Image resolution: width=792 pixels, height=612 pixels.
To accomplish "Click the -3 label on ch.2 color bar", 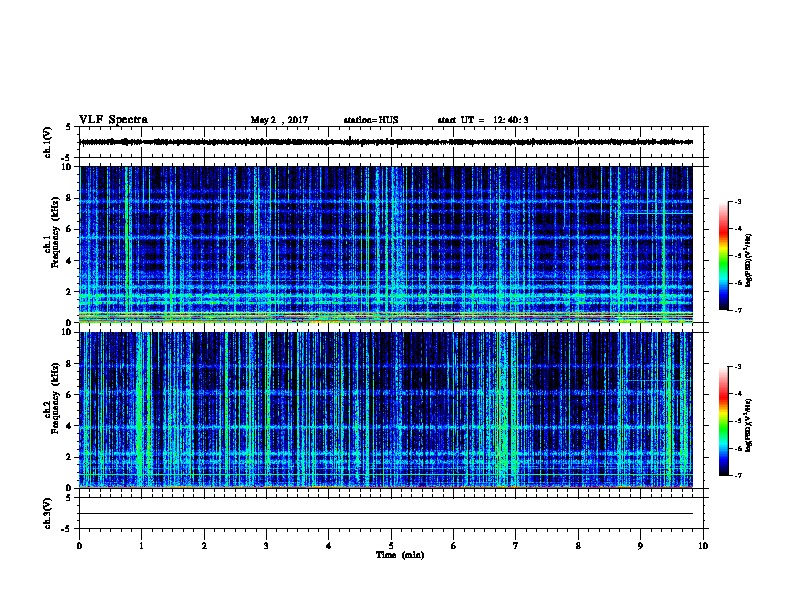I will pos(737,367).
